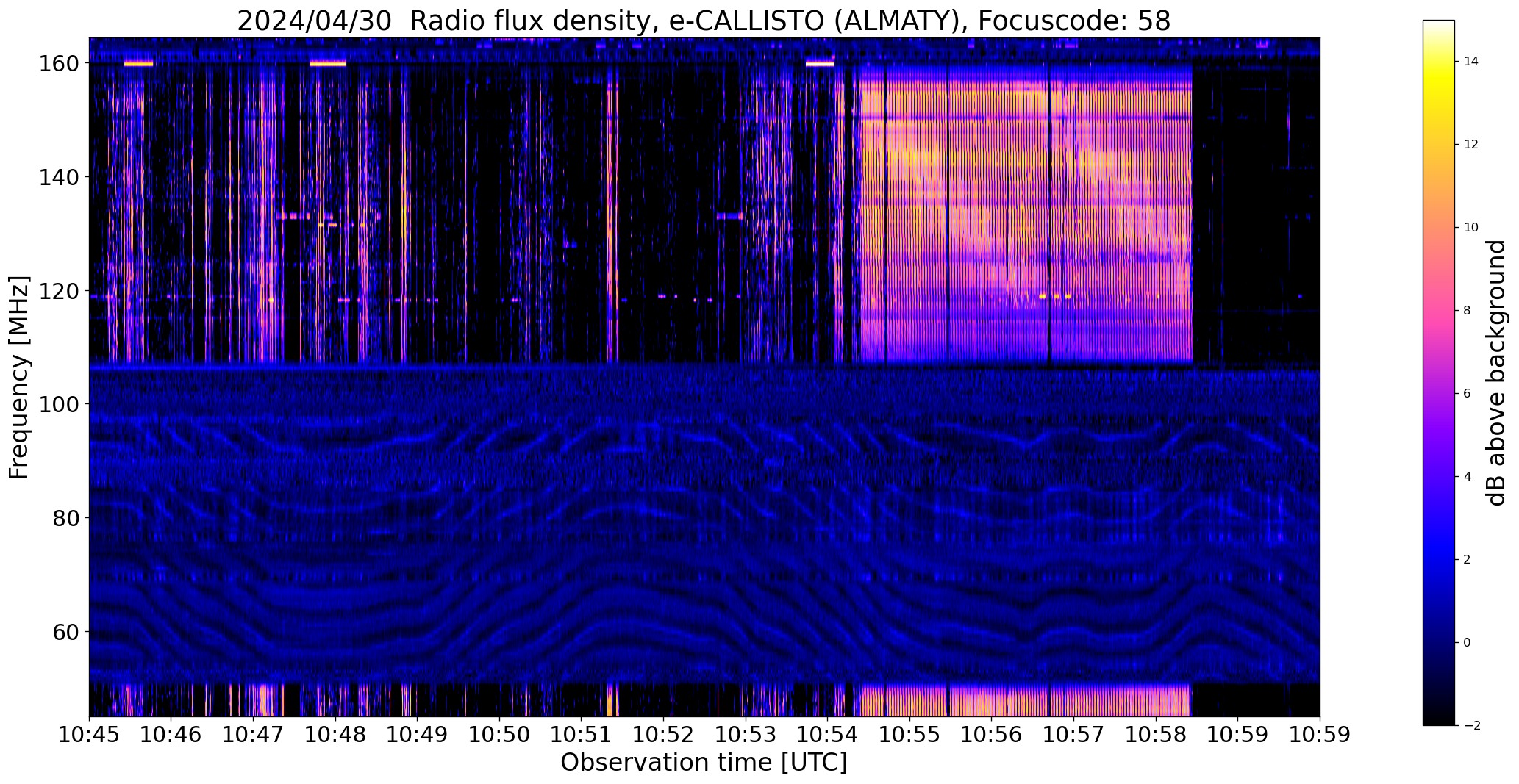Click the bright 160 MHz streak after 10:45

tap(138, 64)
